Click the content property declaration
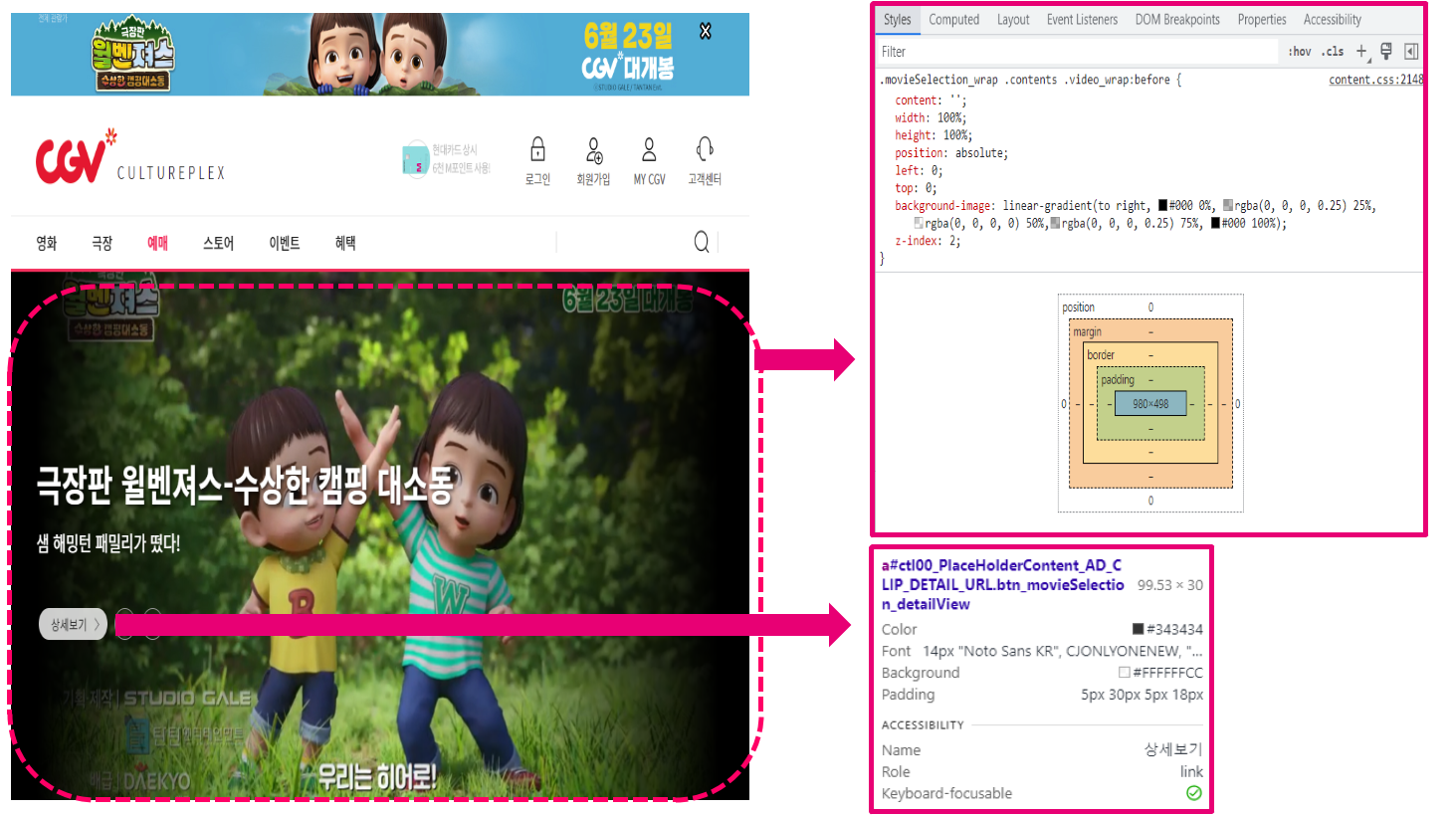The width and height of the screenshot is (1456, 815). click(x=930, y=101)
